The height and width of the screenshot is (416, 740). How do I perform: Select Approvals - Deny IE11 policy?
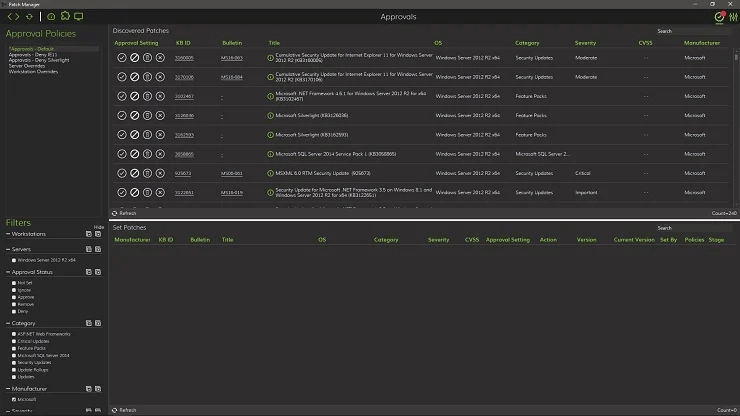tap(33, 55)
